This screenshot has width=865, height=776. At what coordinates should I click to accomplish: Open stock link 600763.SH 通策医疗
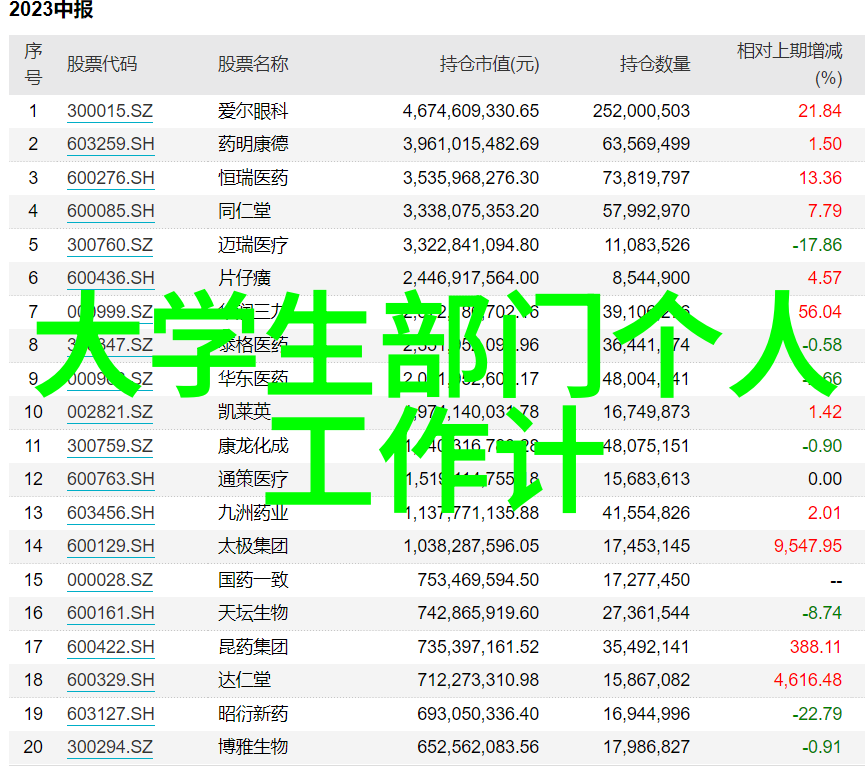[x=111, y=479]
